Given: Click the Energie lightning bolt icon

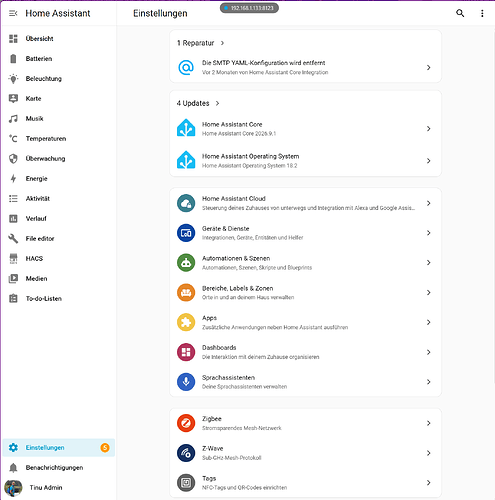Looking at the screenshot, I should 13,179.
